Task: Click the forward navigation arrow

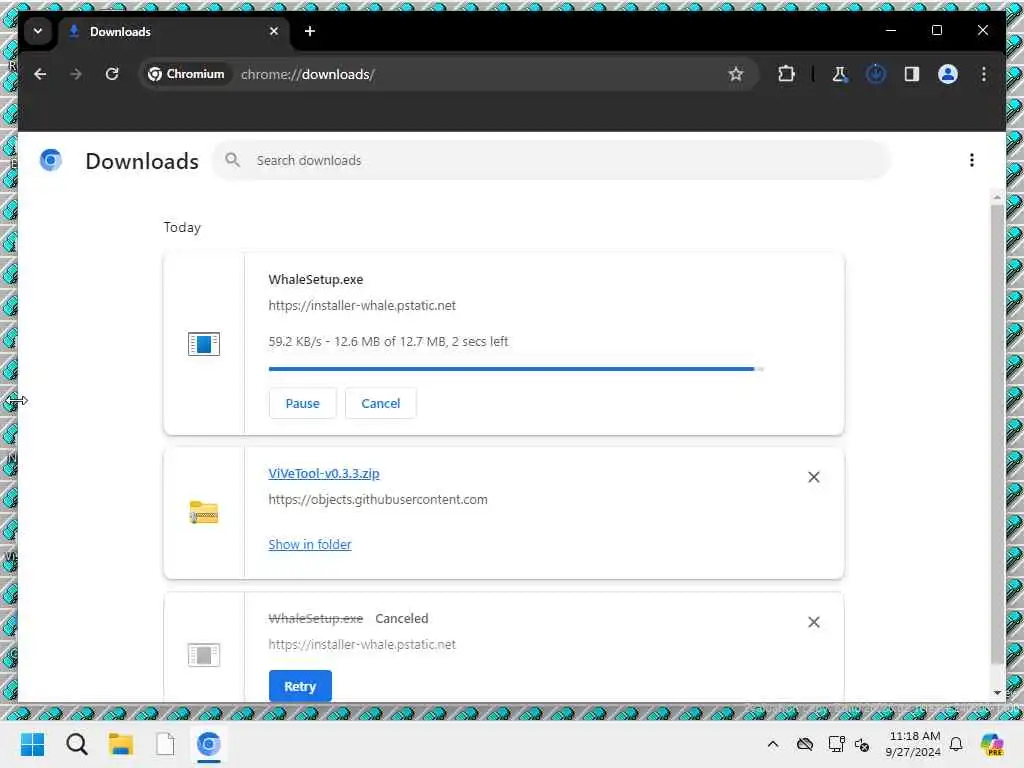Action: tap(76, 74)
